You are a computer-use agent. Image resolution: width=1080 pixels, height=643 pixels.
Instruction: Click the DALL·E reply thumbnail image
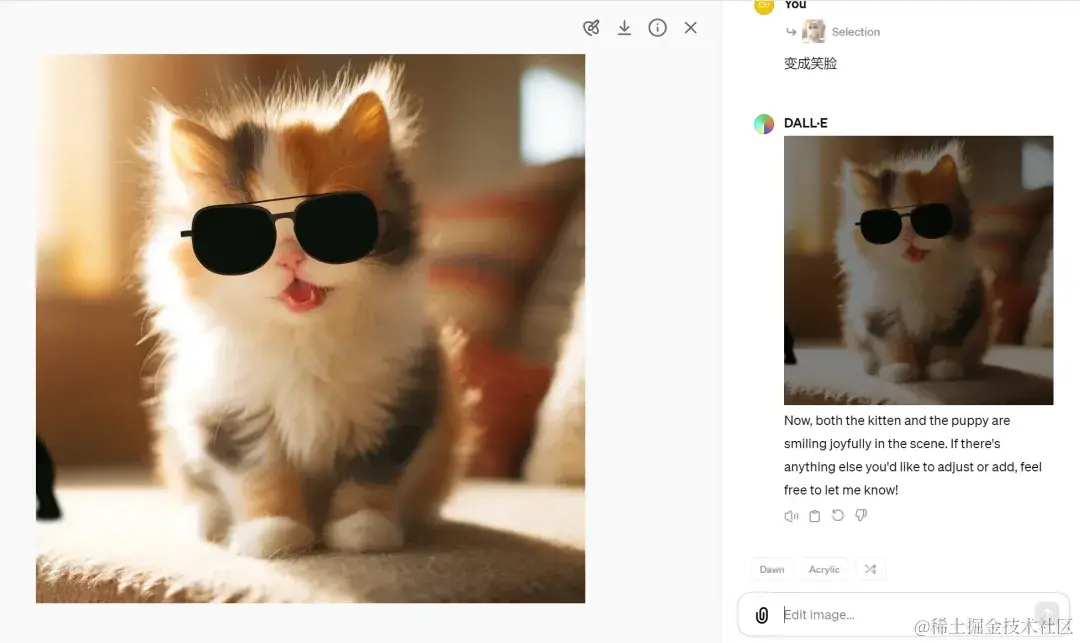point(918,270)
